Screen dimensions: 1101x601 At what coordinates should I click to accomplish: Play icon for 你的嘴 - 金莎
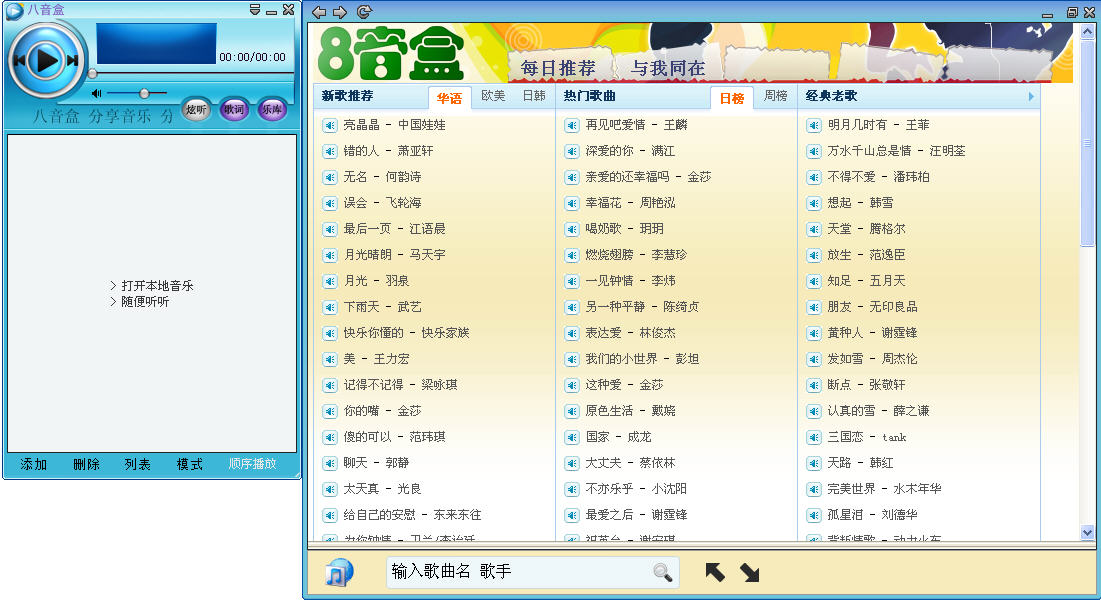pyautogui.click(x=330, y=411)
